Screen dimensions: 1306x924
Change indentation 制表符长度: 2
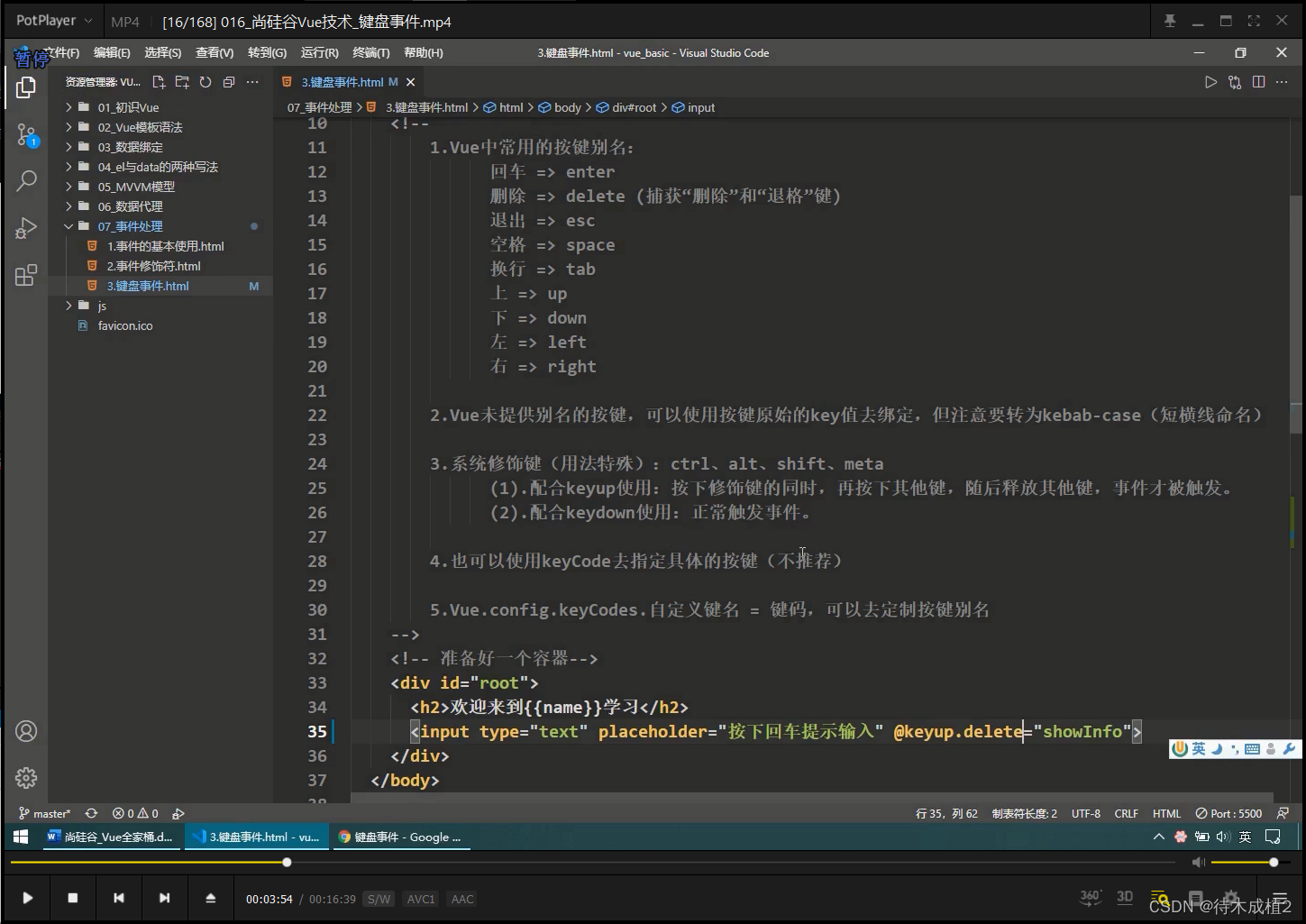click(1025, 813)
